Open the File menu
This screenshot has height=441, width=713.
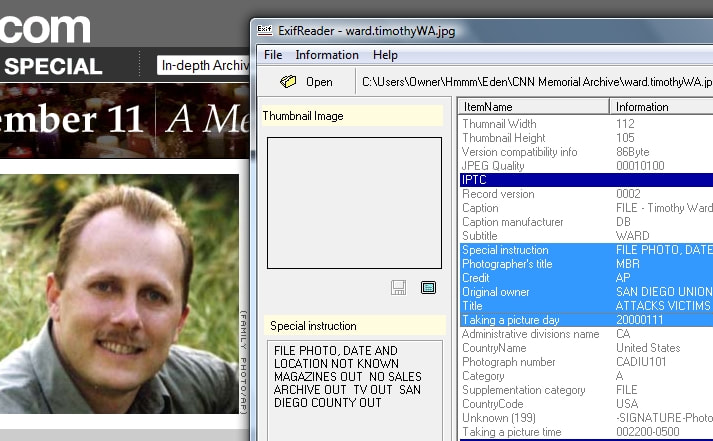pos(273,55)
